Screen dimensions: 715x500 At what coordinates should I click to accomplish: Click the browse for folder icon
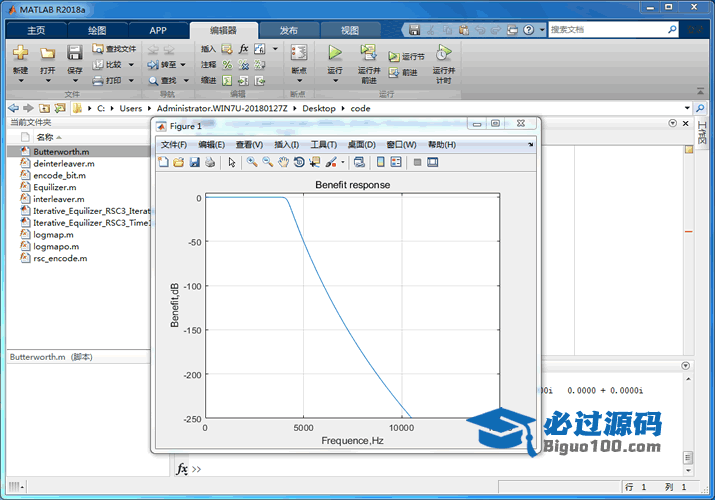[60, 108]
